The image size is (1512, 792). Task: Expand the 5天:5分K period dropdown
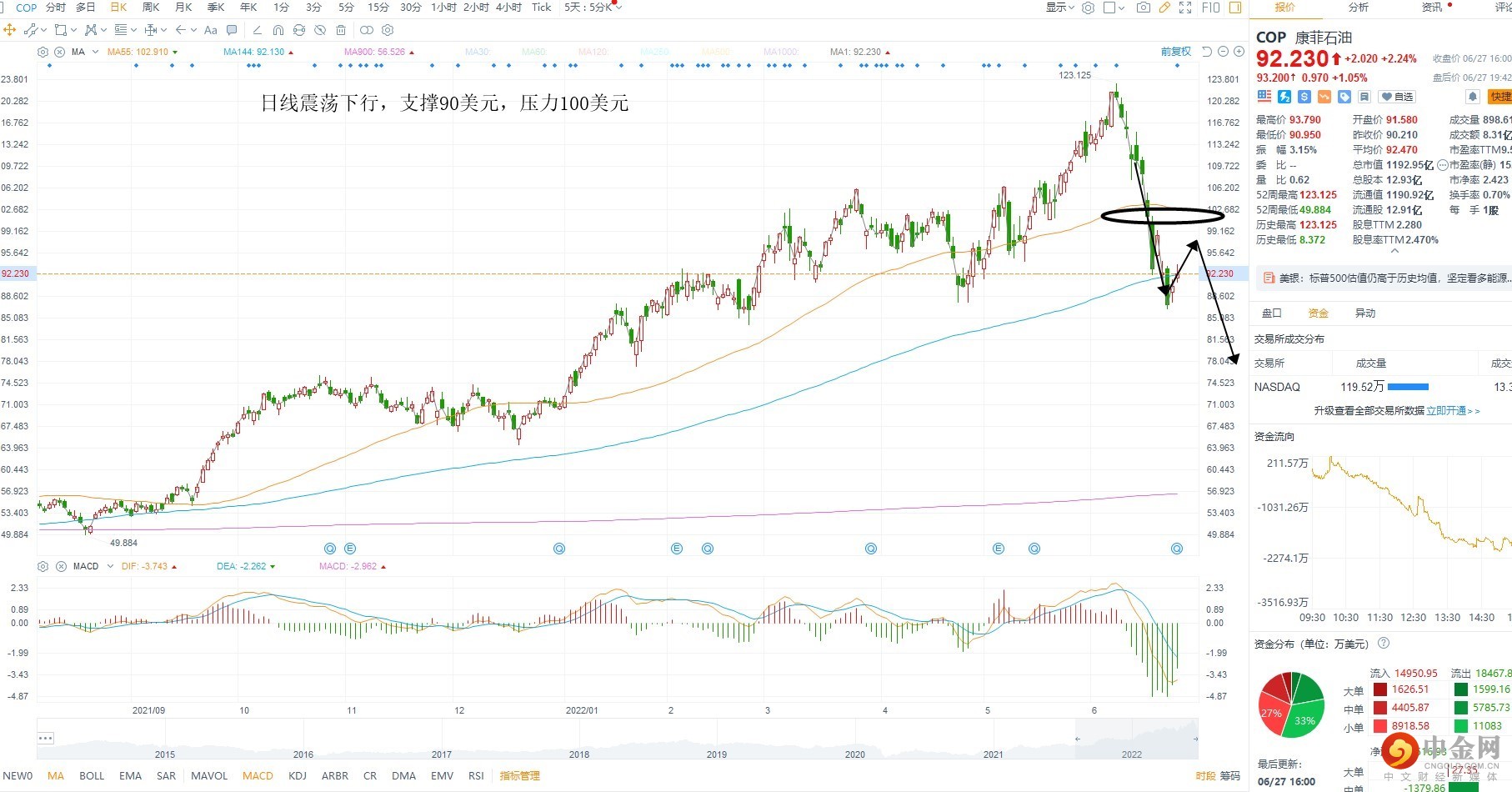pyautogui.click(x=593, y=8)
